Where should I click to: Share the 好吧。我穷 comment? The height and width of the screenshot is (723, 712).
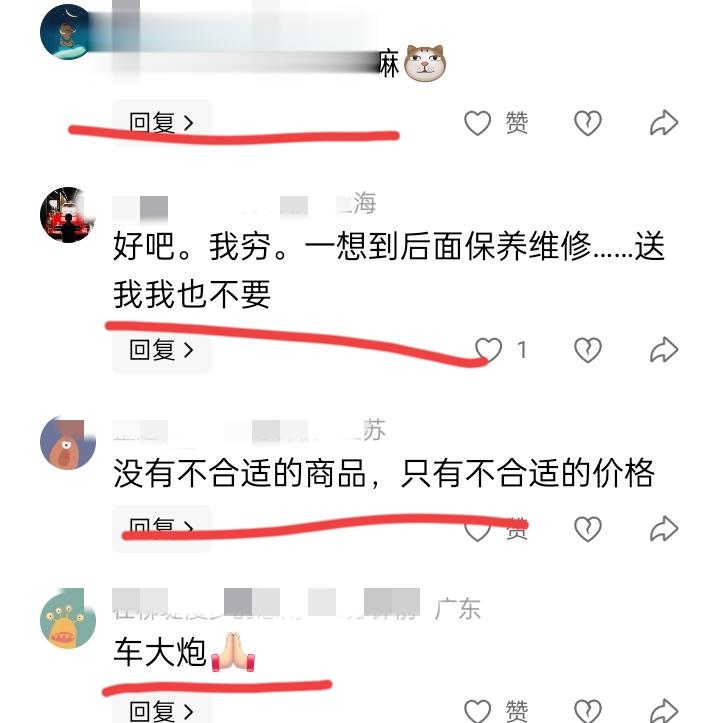664,350
